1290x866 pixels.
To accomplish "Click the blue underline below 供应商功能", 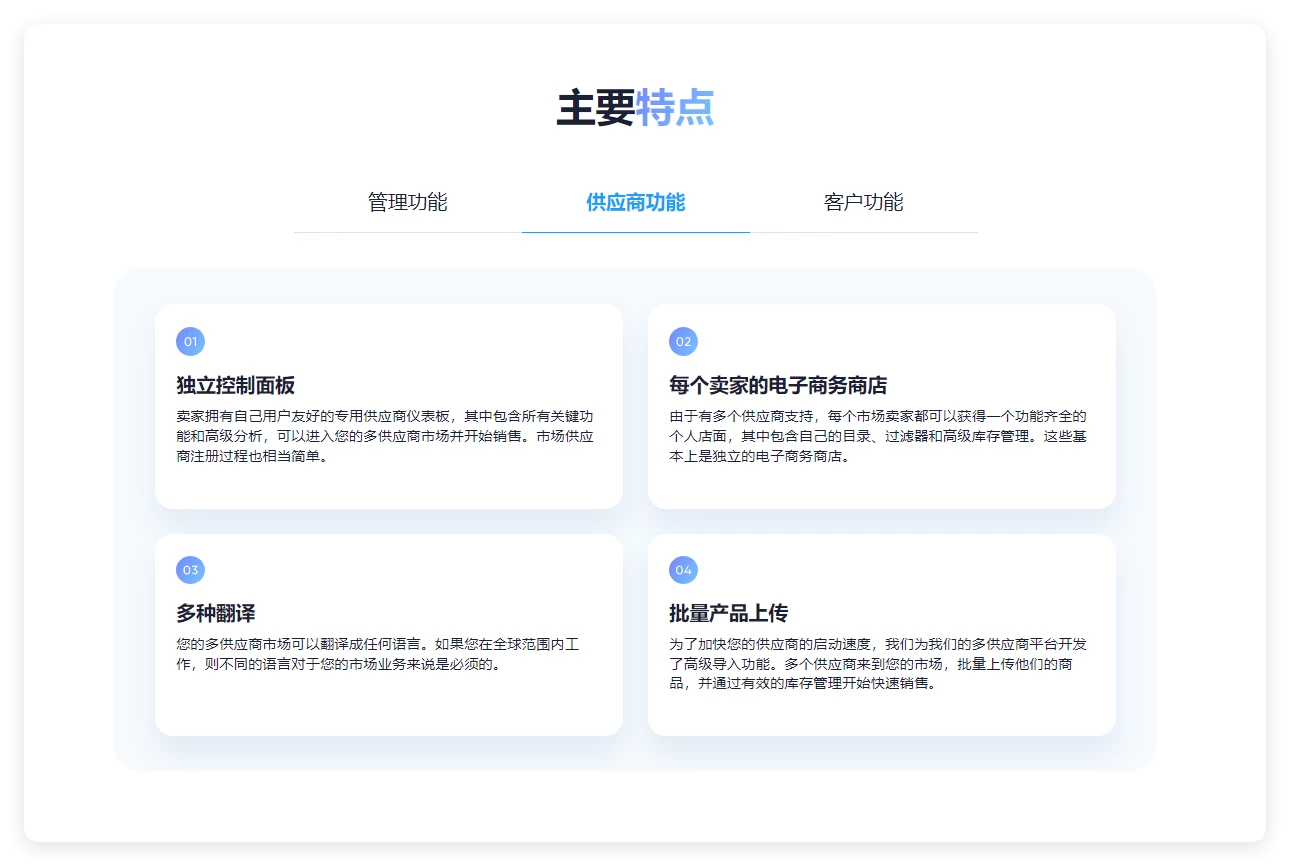I will [635, 232].
